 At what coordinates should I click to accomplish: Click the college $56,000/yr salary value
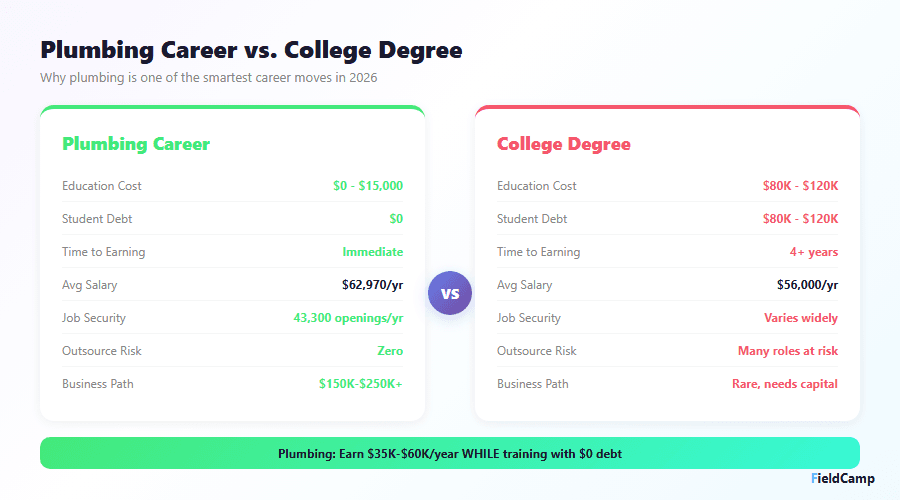(807, 285)
